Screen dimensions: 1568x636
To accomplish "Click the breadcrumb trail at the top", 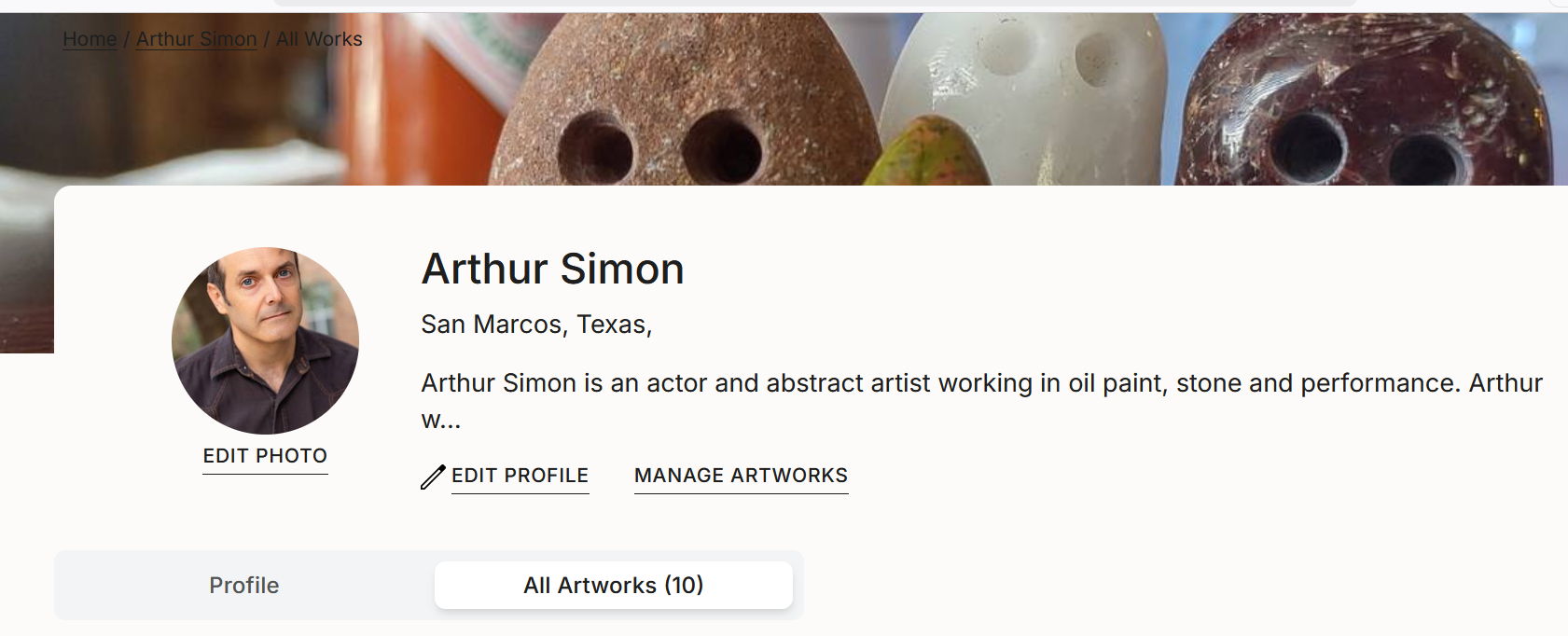I will (x=212, y=39).
